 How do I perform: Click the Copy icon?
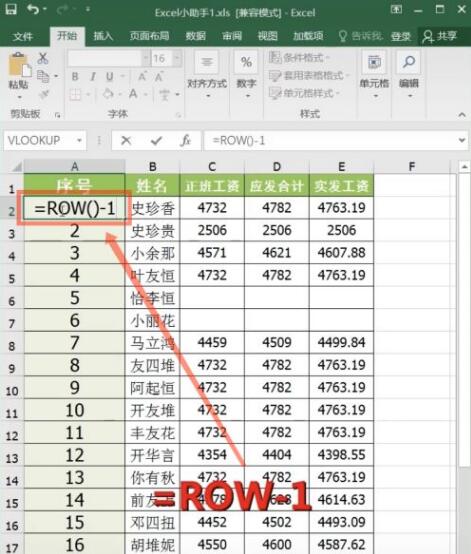43,76
